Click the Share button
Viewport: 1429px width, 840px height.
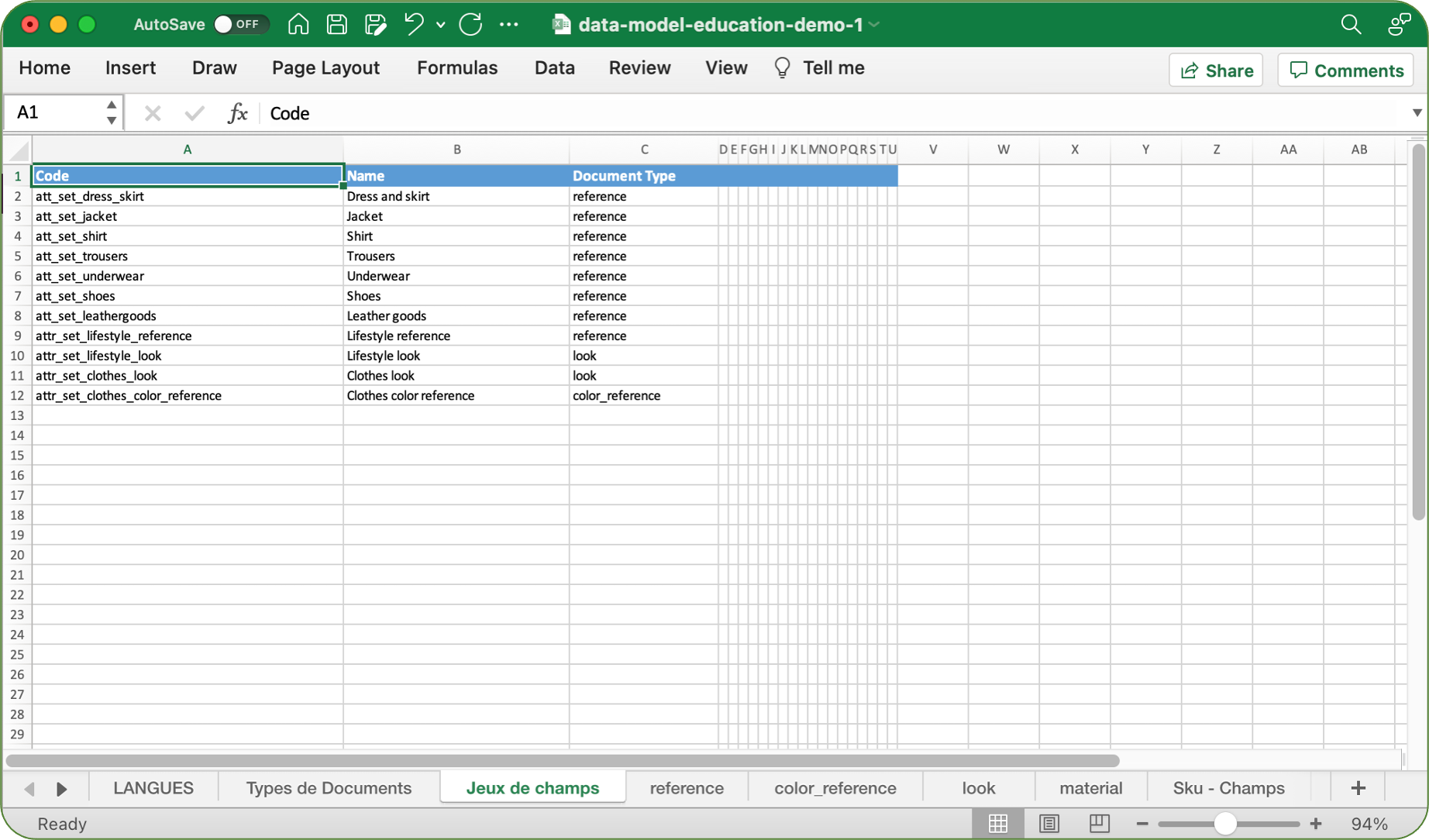pyautogui.click(x=1216, y=71)
